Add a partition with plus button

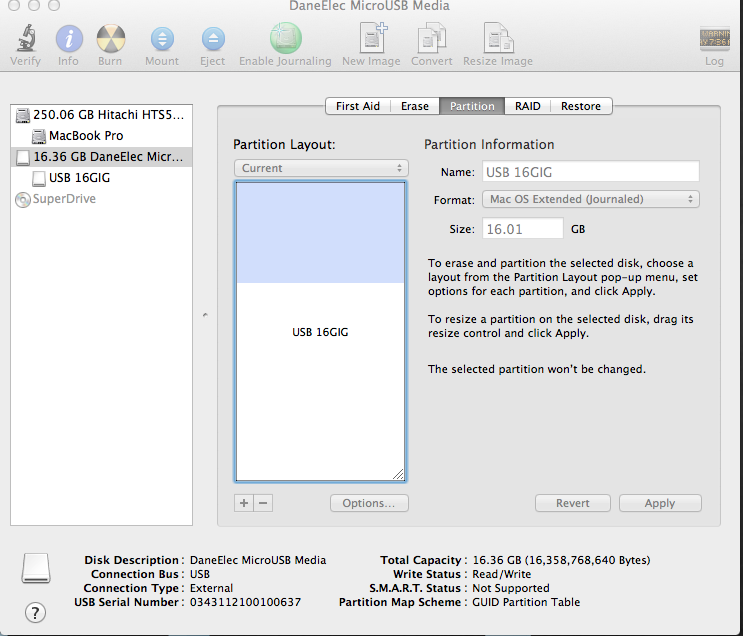coord(244,503)
